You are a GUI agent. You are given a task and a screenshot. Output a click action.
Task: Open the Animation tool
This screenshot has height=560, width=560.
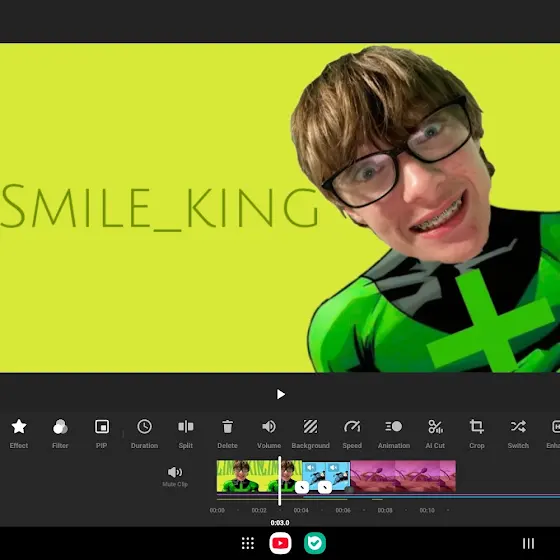(x=394, y=433)
